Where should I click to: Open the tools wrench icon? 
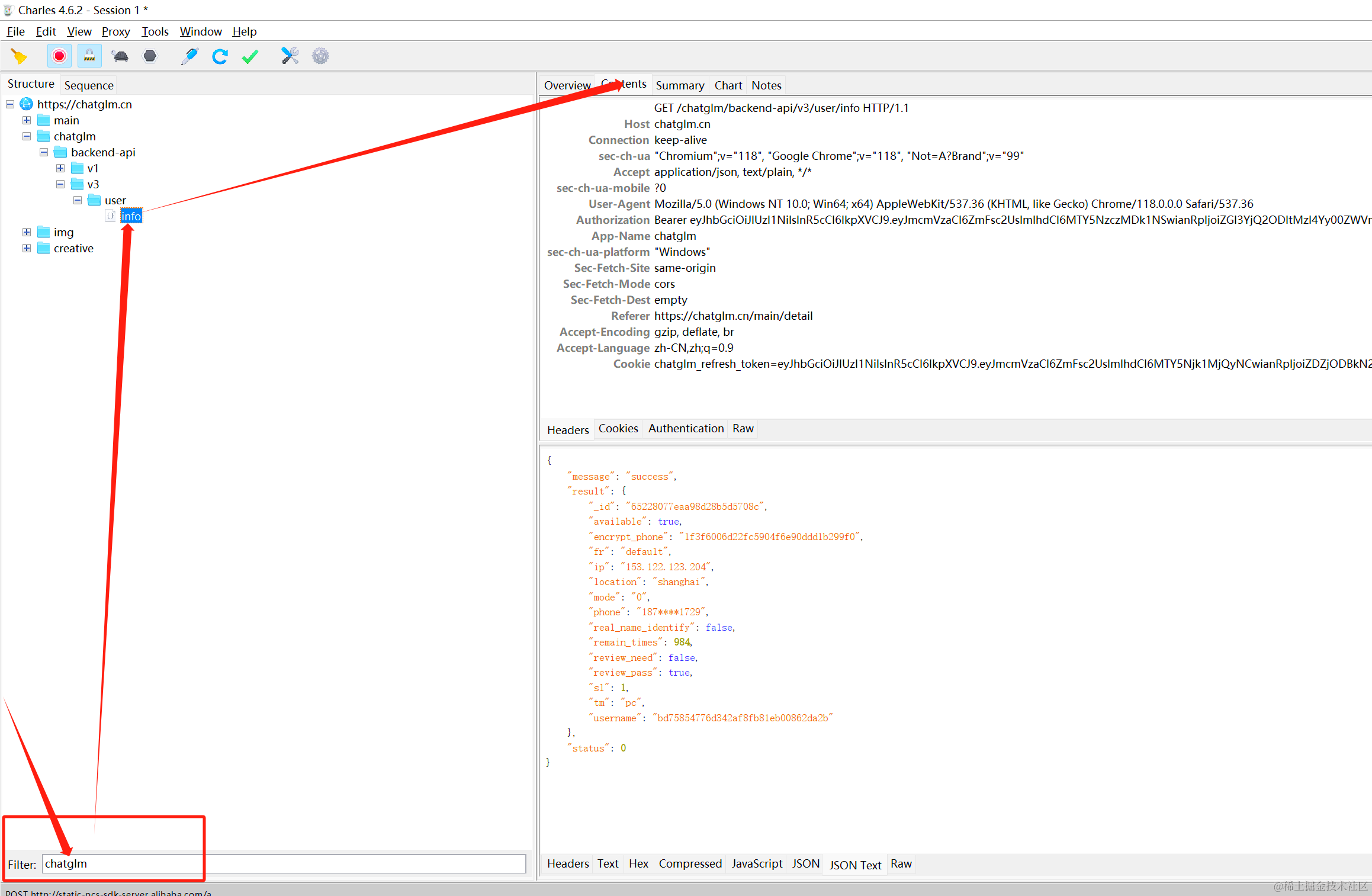(290, 56)
